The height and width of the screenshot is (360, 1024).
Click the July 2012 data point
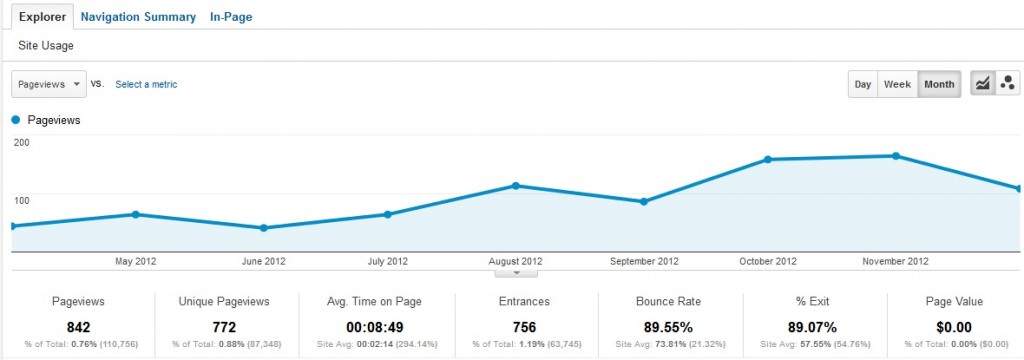coord(387,214)
